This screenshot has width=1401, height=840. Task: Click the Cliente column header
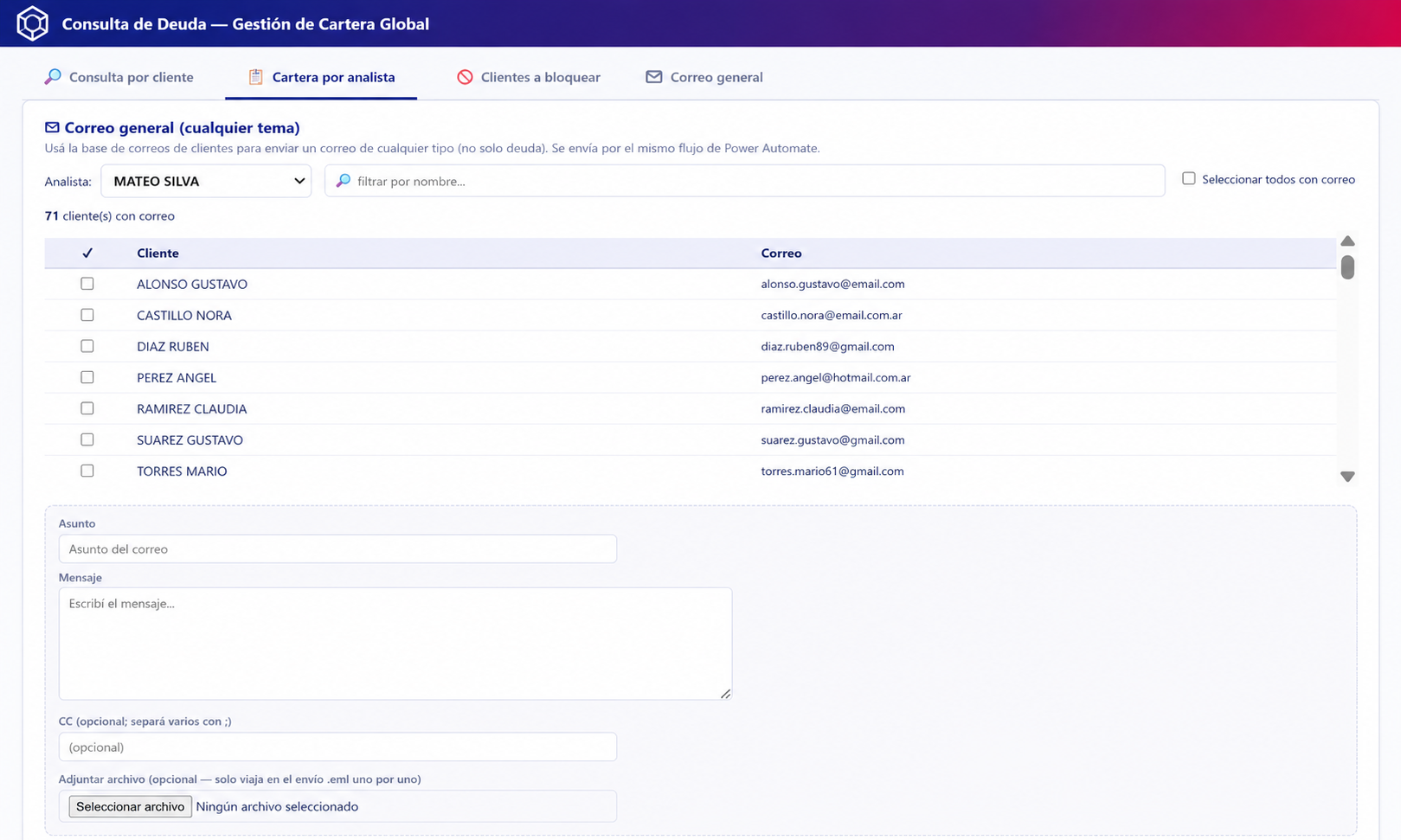[x=157, y=253]
